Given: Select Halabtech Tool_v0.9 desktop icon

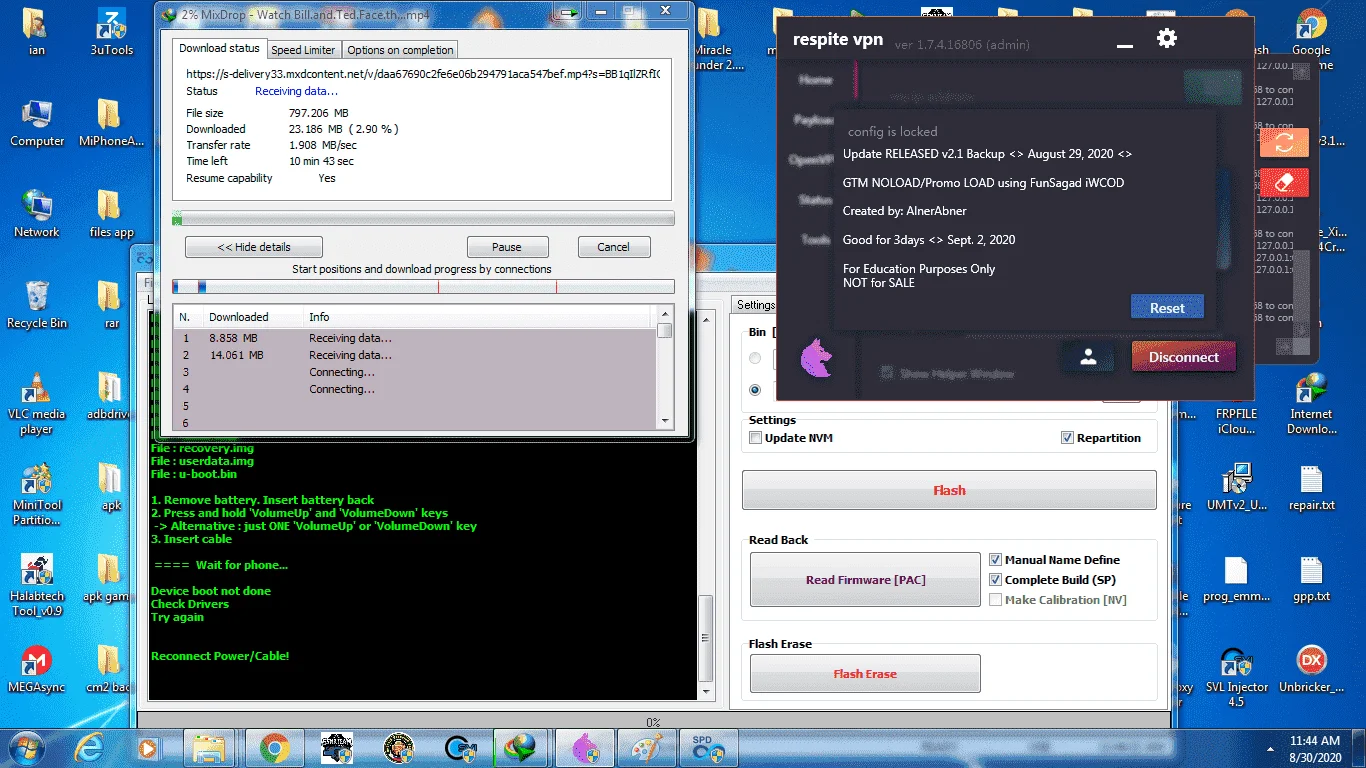Looking at the screenshot, I should 37,585.
